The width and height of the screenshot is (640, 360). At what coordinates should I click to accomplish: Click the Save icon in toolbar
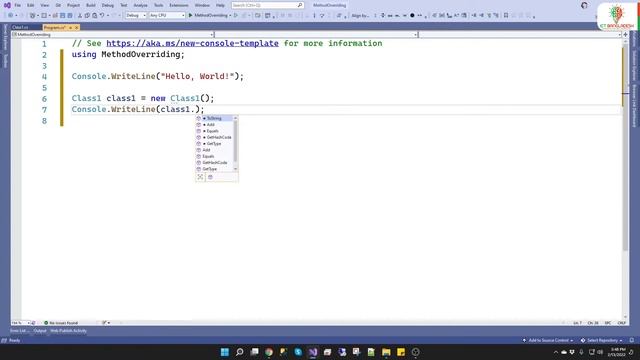coord(62,15)
